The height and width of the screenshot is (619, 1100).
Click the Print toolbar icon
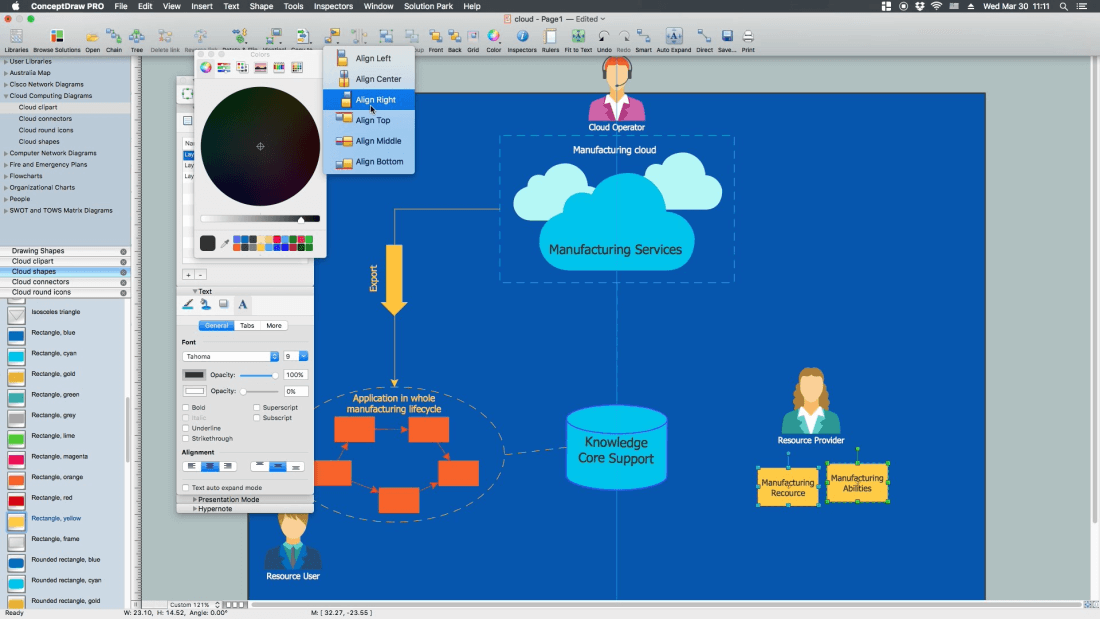pos(748,38)
